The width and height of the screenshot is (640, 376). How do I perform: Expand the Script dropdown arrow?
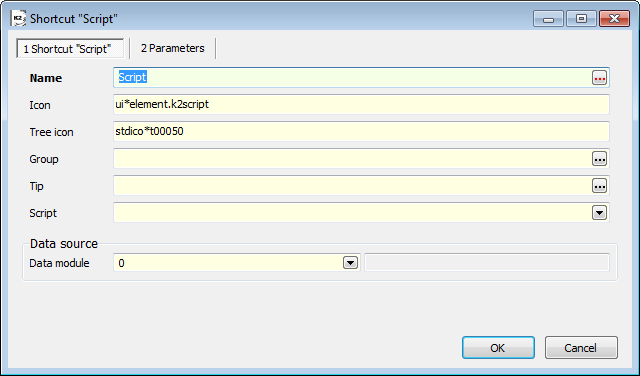(599, 213)
